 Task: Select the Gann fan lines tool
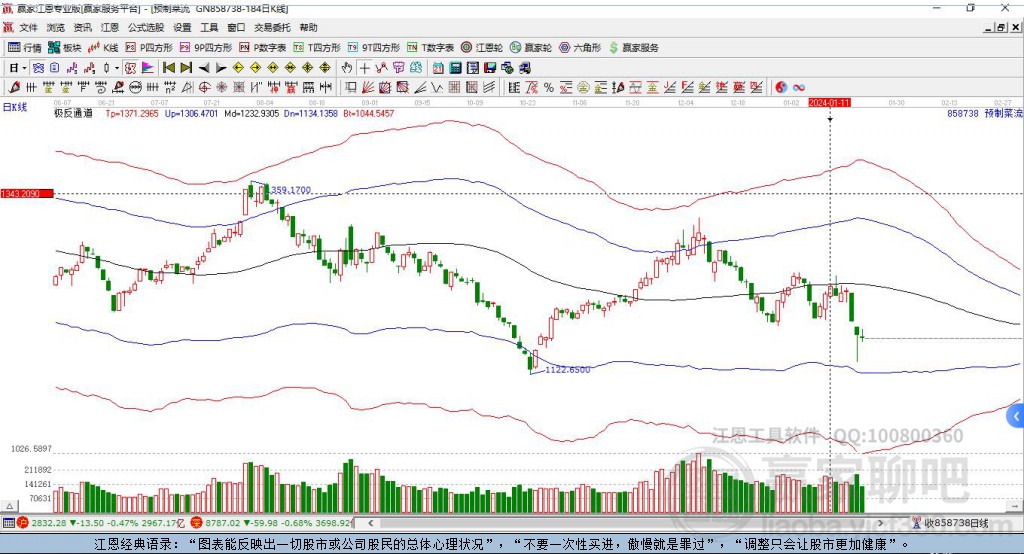point(368,87)
